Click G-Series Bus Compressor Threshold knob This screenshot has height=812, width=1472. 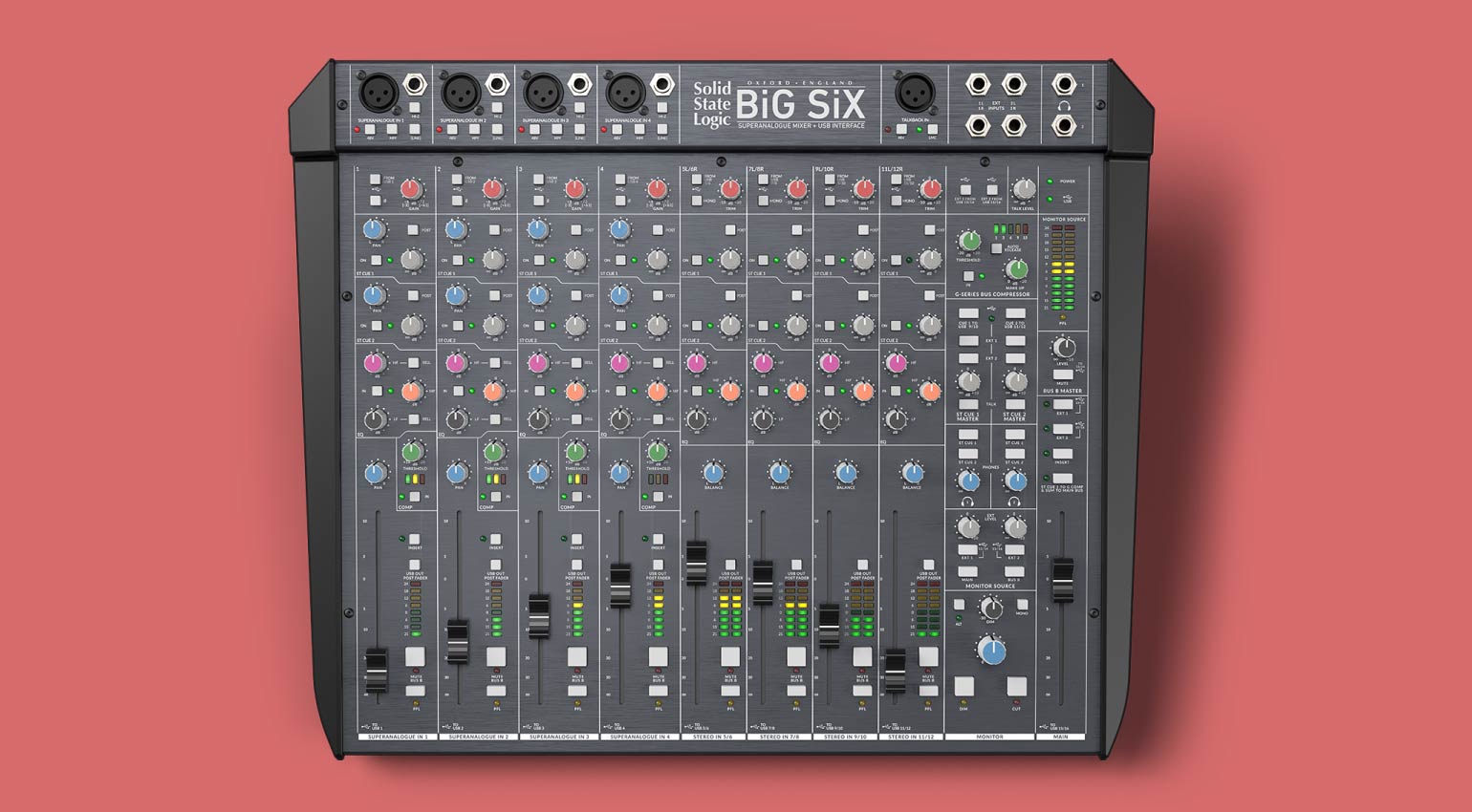pos(968,240)
